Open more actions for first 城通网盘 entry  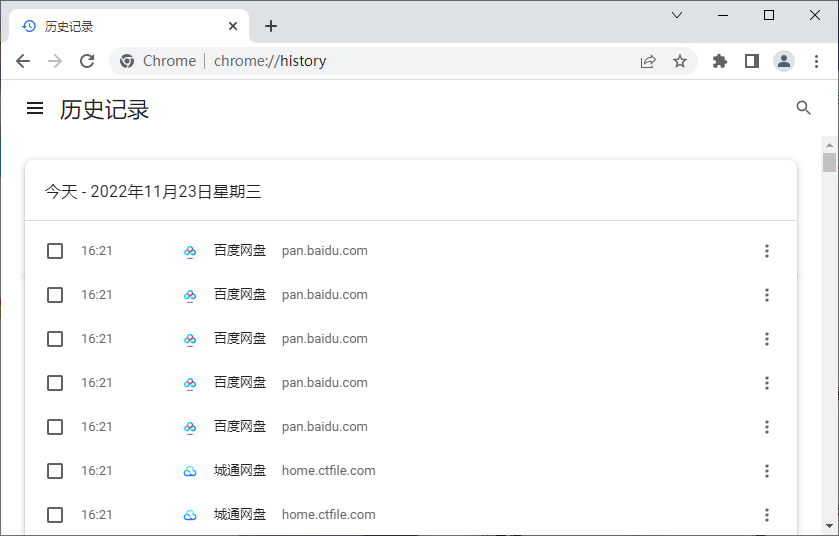767,471
